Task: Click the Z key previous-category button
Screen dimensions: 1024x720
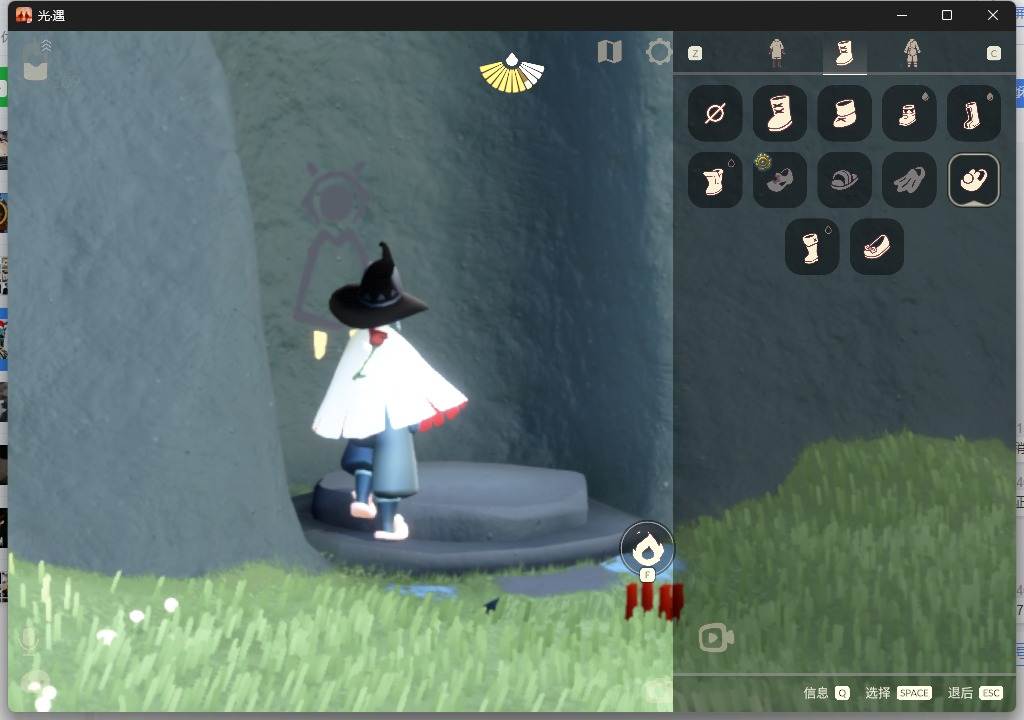Action: pyautogui.click(x=696, y=54)
